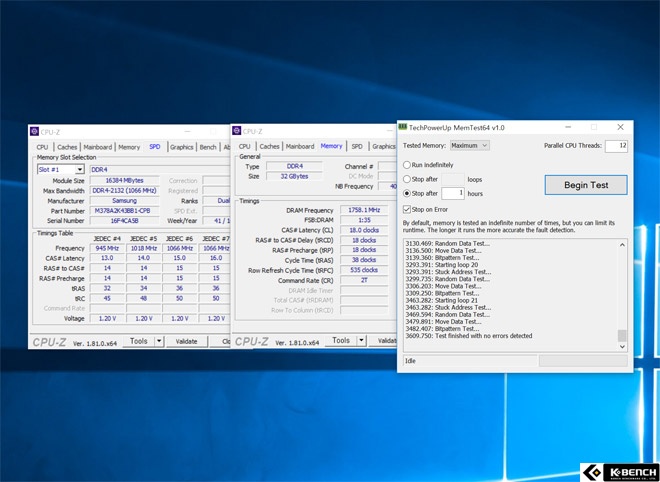Screen dimensions: 660x482
Task: Click log scrollbar down arrow
Action: coord(622,347)
